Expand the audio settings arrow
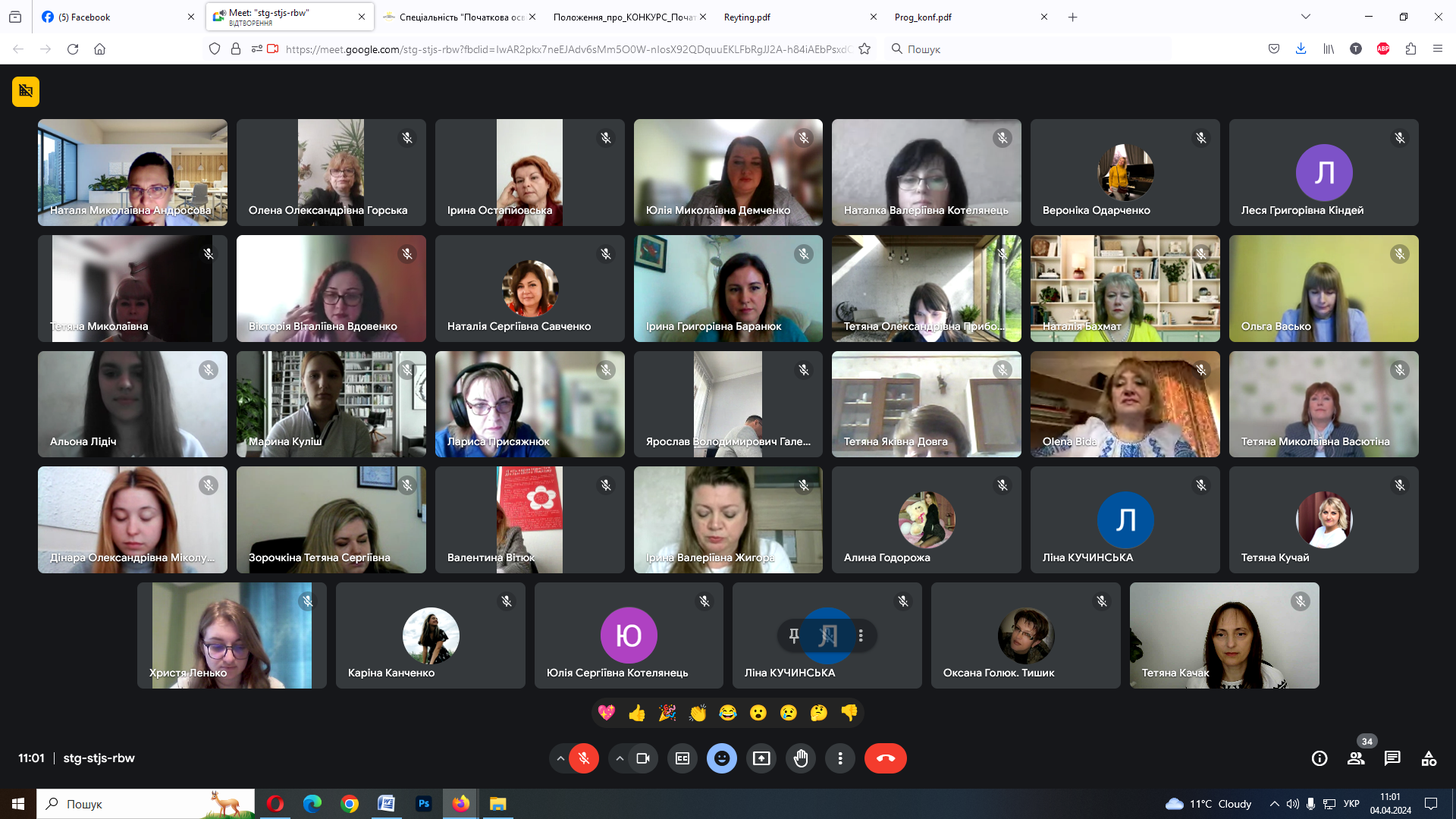This screenshot has width=1456, height=819. pos(560,758)
